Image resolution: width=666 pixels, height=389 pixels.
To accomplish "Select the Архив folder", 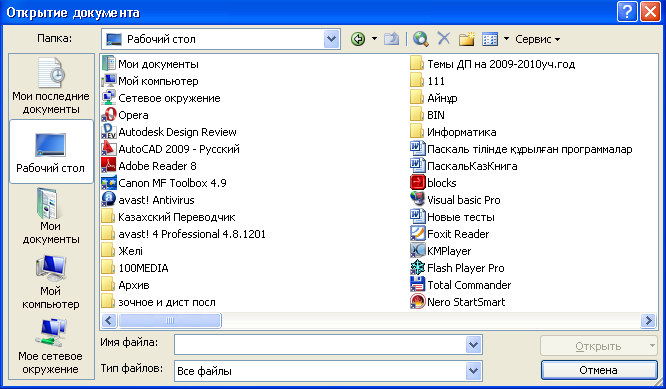I will click(x=126, y=285).
